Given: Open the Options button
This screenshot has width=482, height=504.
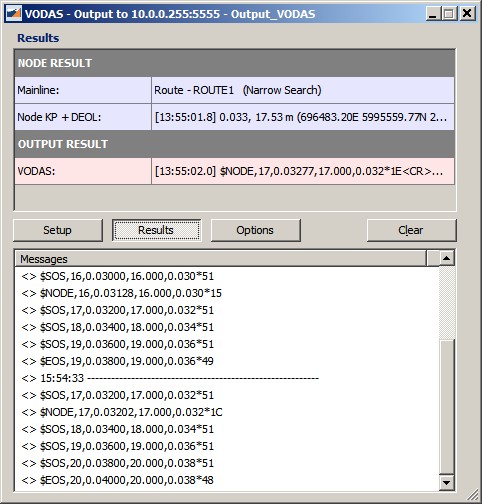Looking at the screenshot, I should (x=256, y=230).
